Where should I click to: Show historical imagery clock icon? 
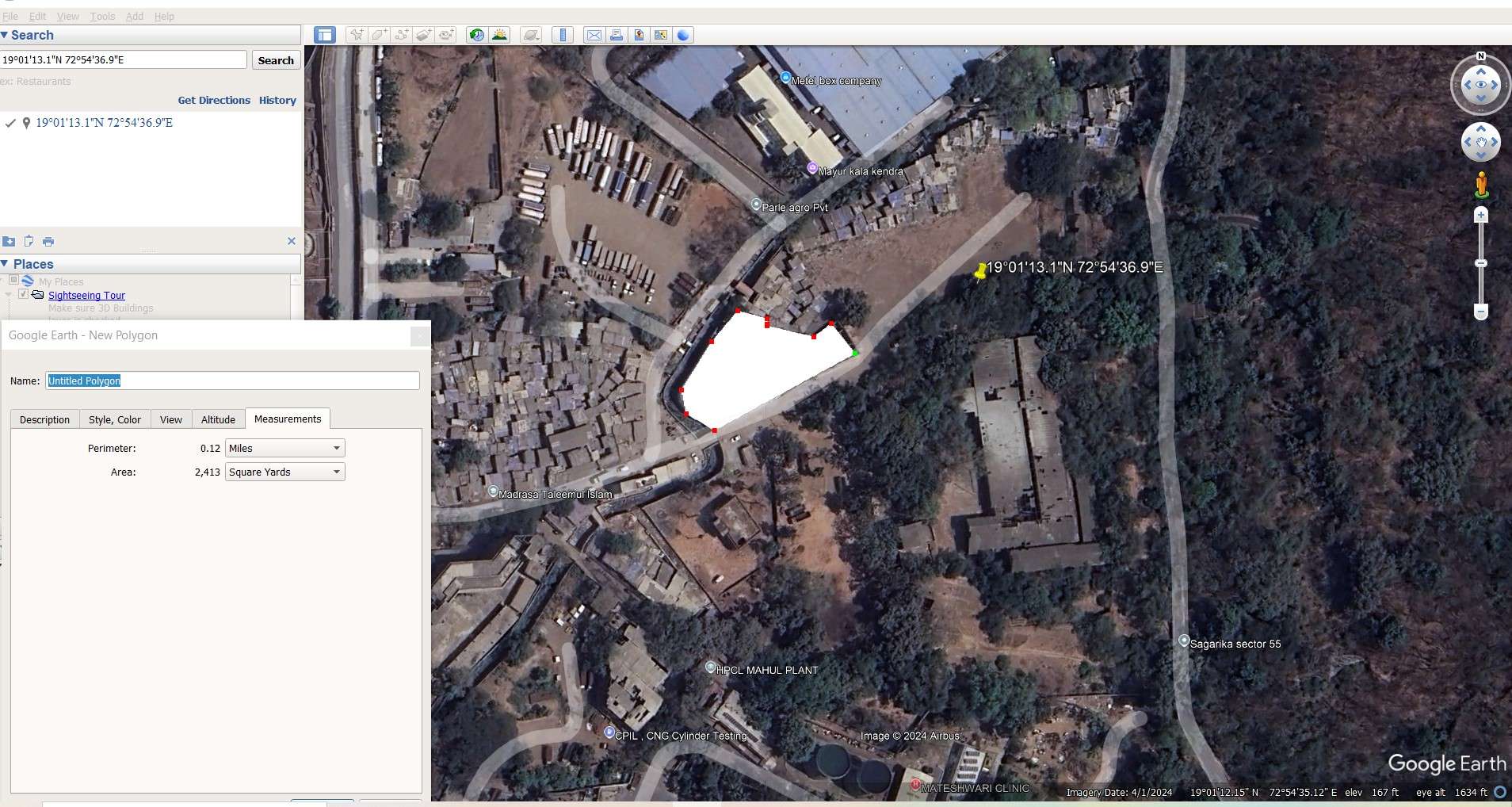click(x=476, y=35)
